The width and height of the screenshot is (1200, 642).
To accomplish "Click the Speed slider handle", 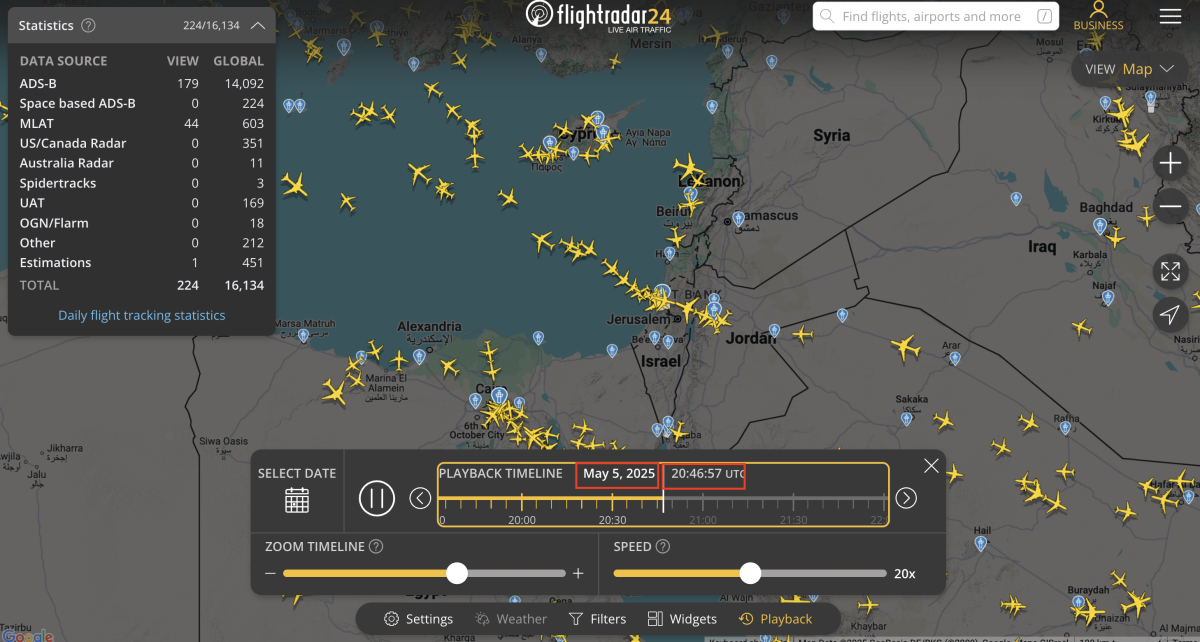I will (750, 573).
